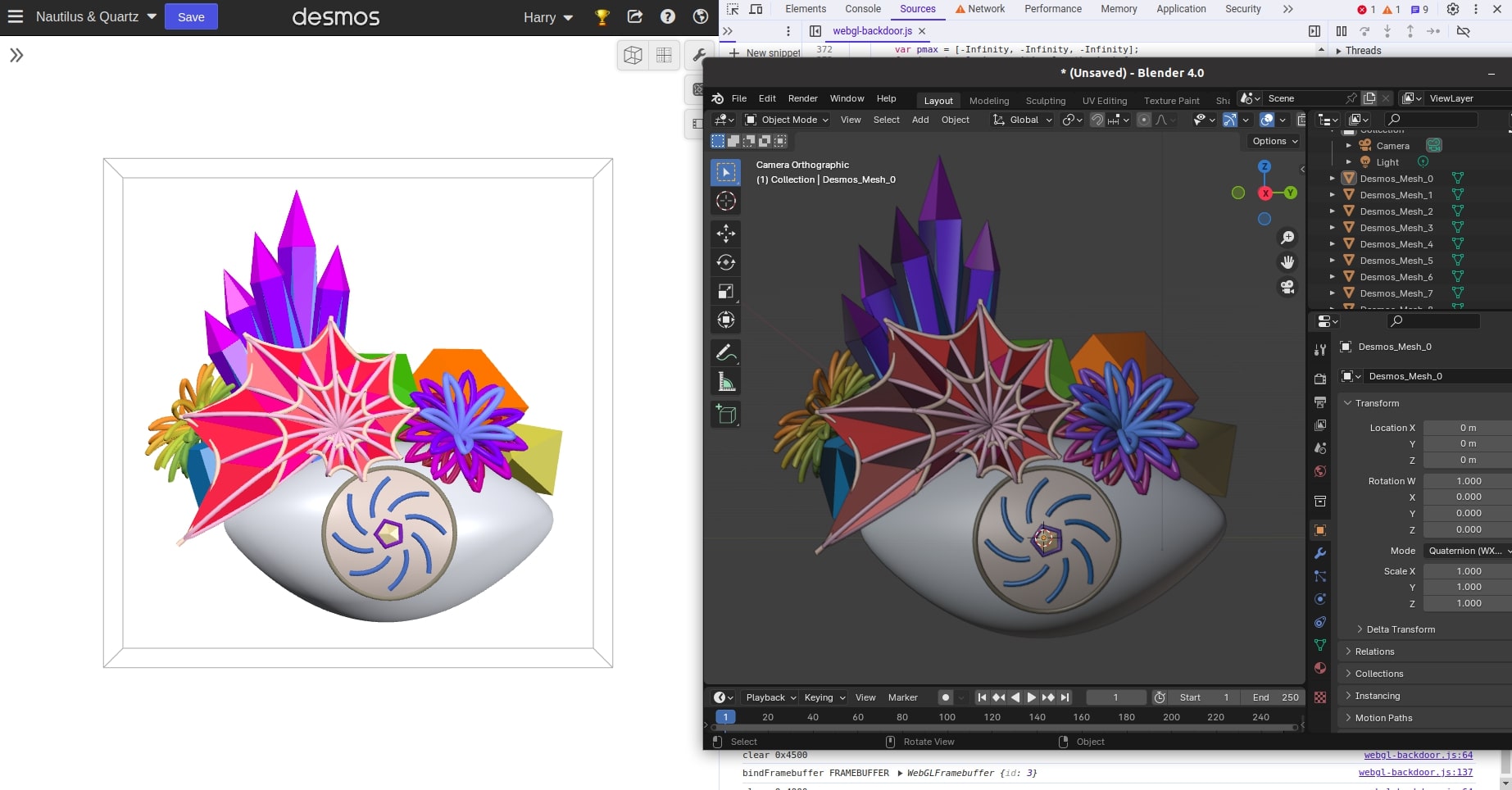This screenshot has height=790, width=1512.
Task: Toggle use preview range stopwatch icon
Action: pyautogui.click(x=1160, y=697)
